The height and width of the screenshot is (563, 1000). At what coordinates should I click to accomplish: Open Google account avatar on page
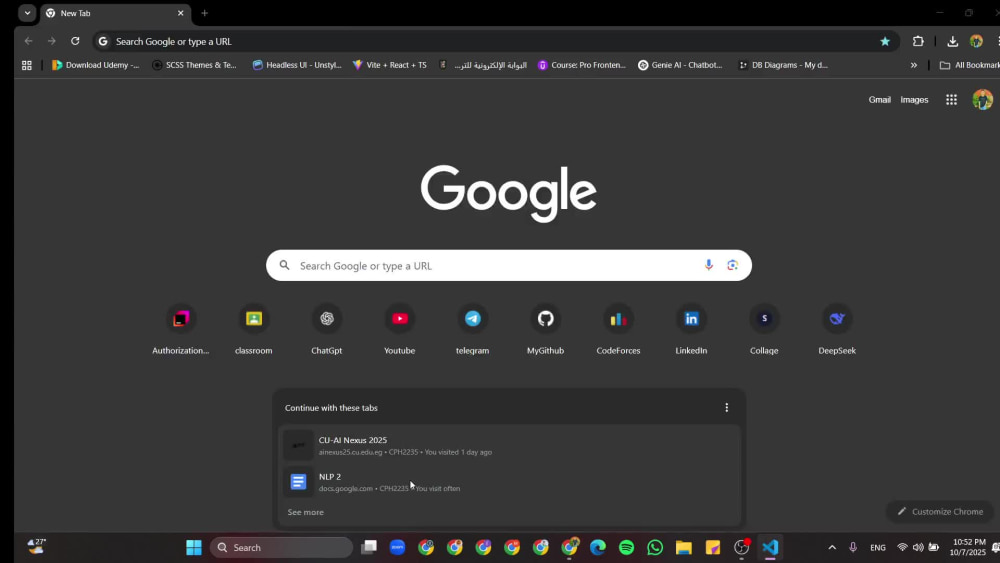click(x=982, y=99)
